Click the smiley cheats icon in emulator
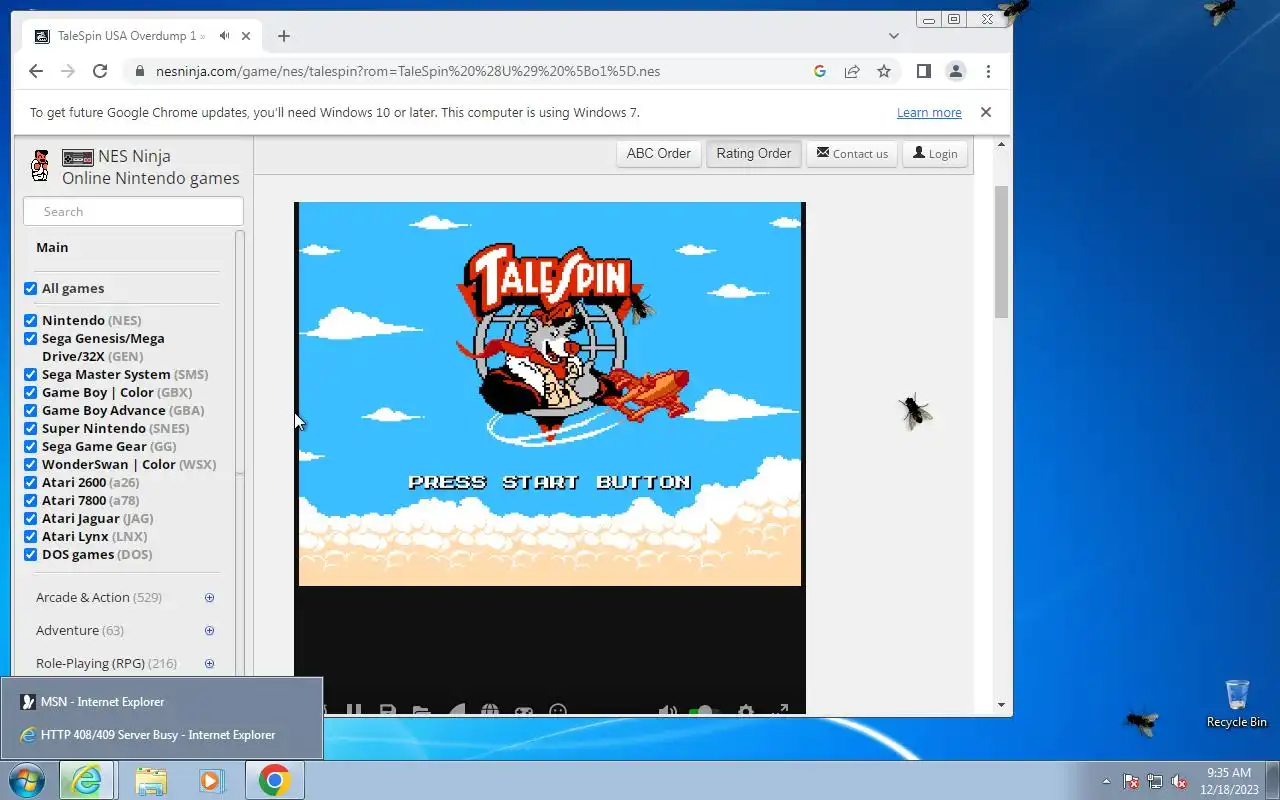This screenshot has width=1280, height=800. pyautogui.click(x=558, y=711)
